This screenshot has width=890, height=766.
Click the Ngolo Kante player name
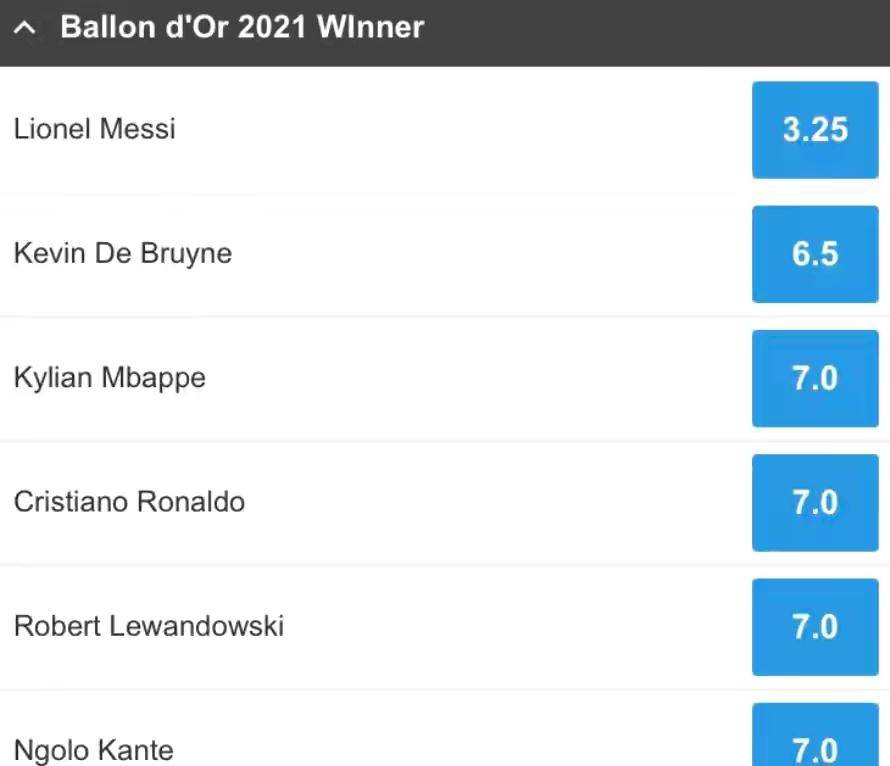pyautogui.click(x=94, y=751)
